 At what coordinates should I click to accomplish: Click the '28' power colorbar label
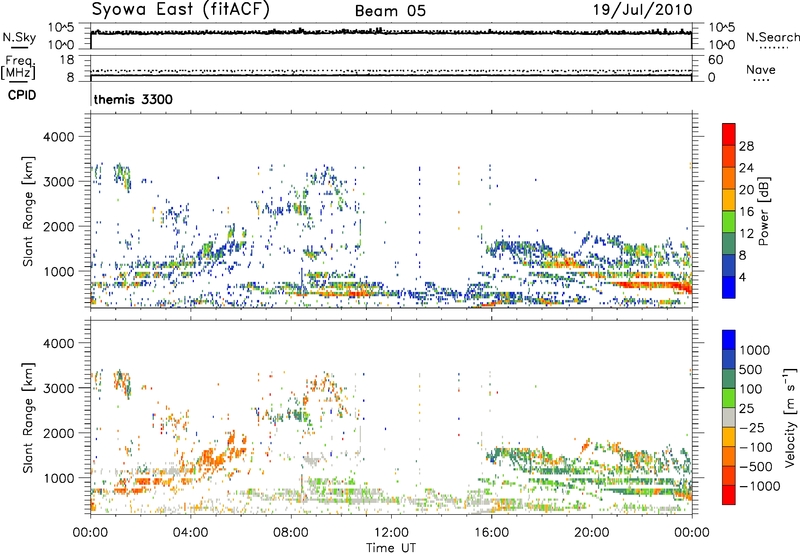(x=746, y=146)
